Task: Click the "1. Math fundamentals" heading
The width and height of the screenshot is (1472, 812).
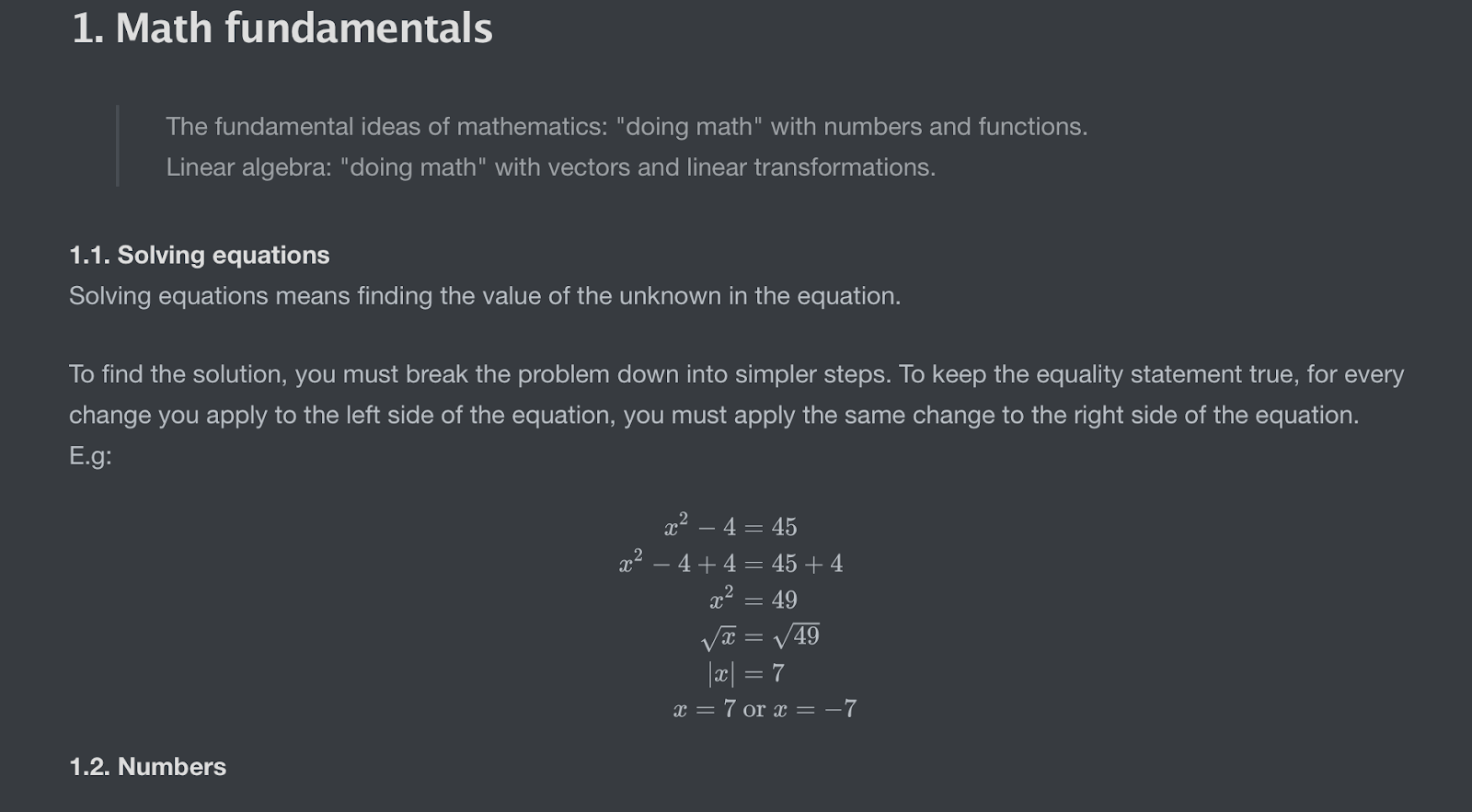Action: (282, 28)
